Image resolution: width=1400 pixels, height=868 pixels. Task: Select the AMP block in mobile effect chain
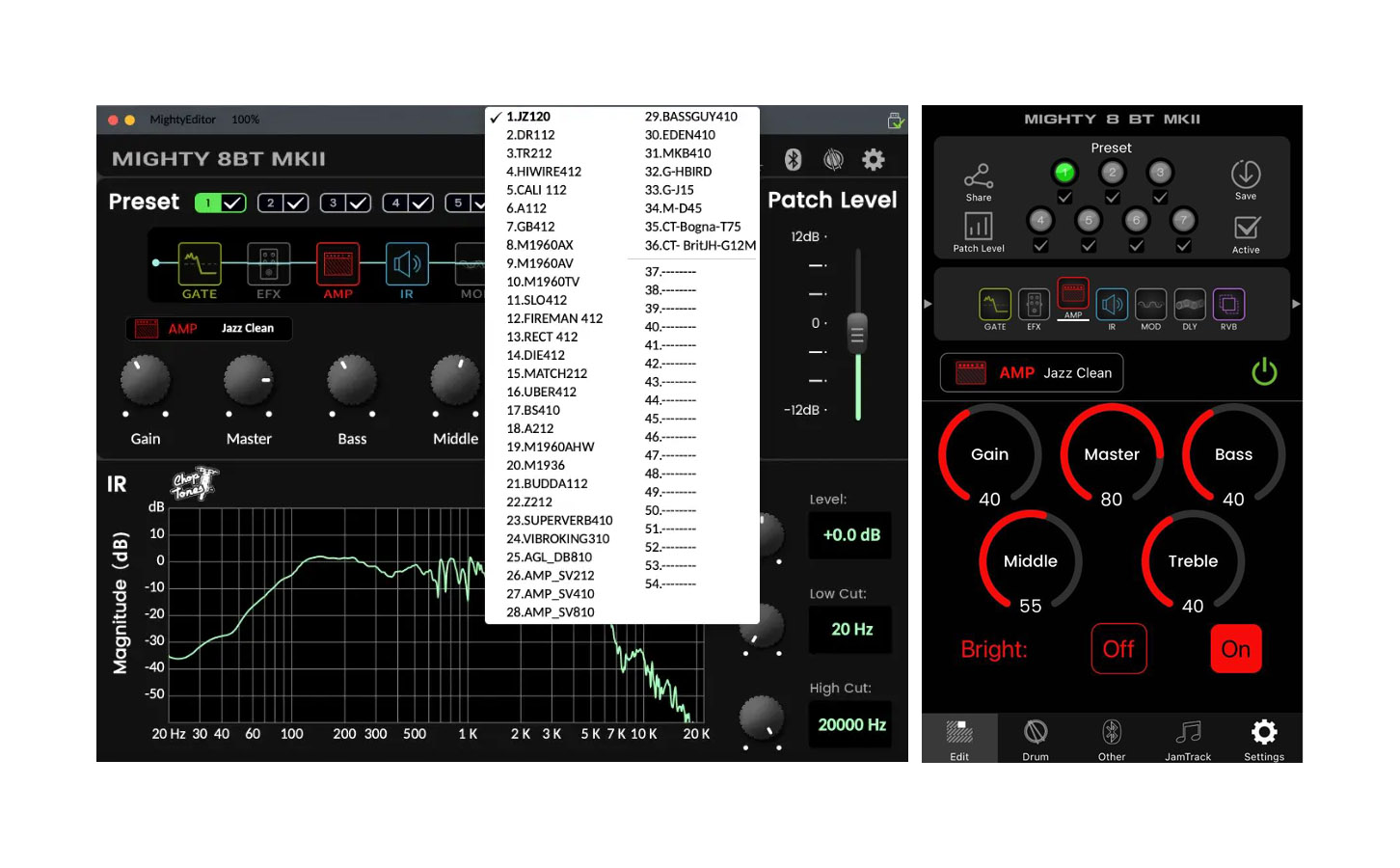coord(1073,293)
